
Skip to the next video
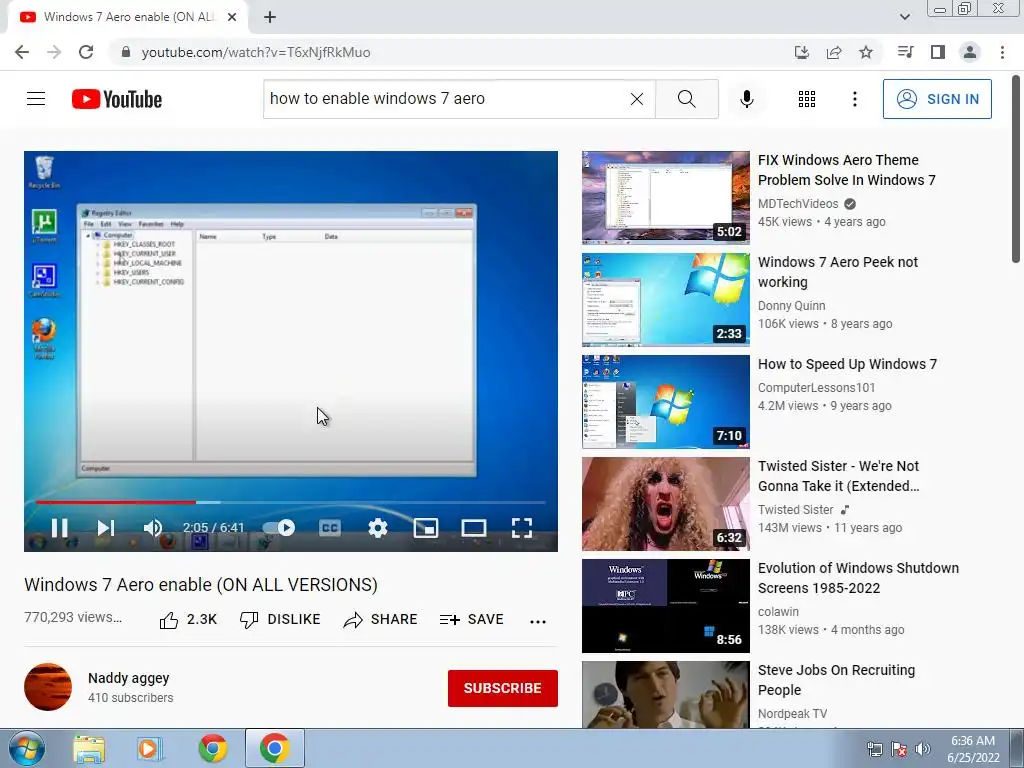click(x=106, y=528)
